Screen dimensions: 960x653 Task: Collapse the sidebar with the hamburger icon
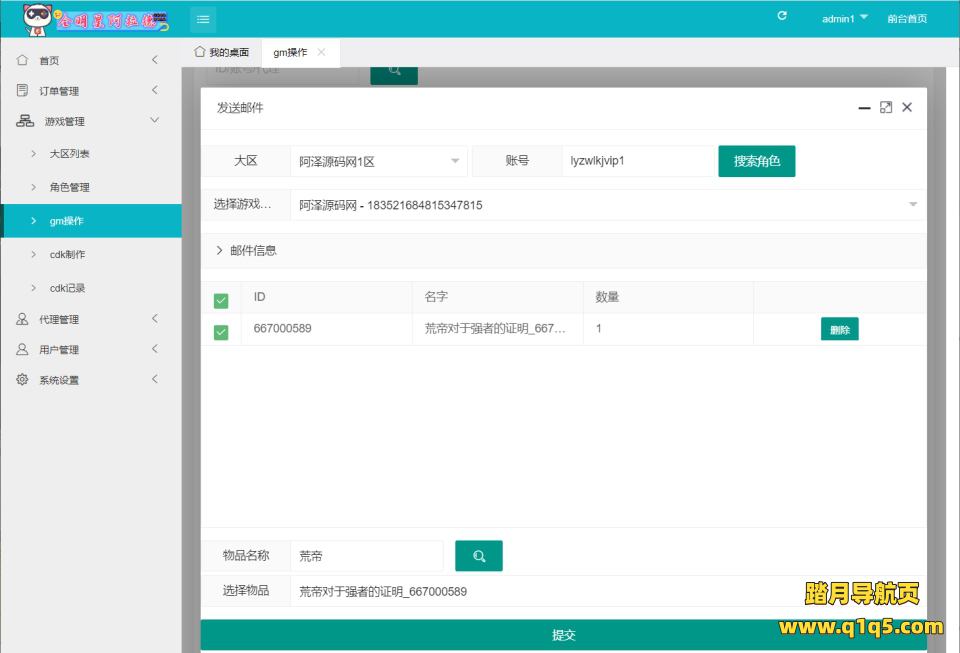[x=201, y=18]
